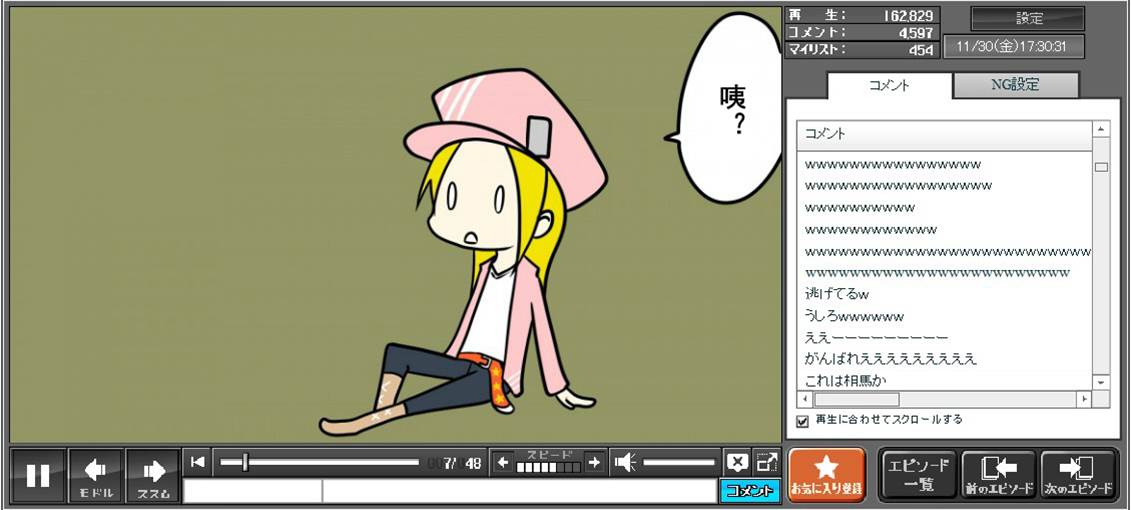The height and width of the screenshot is (510, 1131).
Task: Click the blue コメント submit button
Action: pyautogui.click(x=749, y=490)
